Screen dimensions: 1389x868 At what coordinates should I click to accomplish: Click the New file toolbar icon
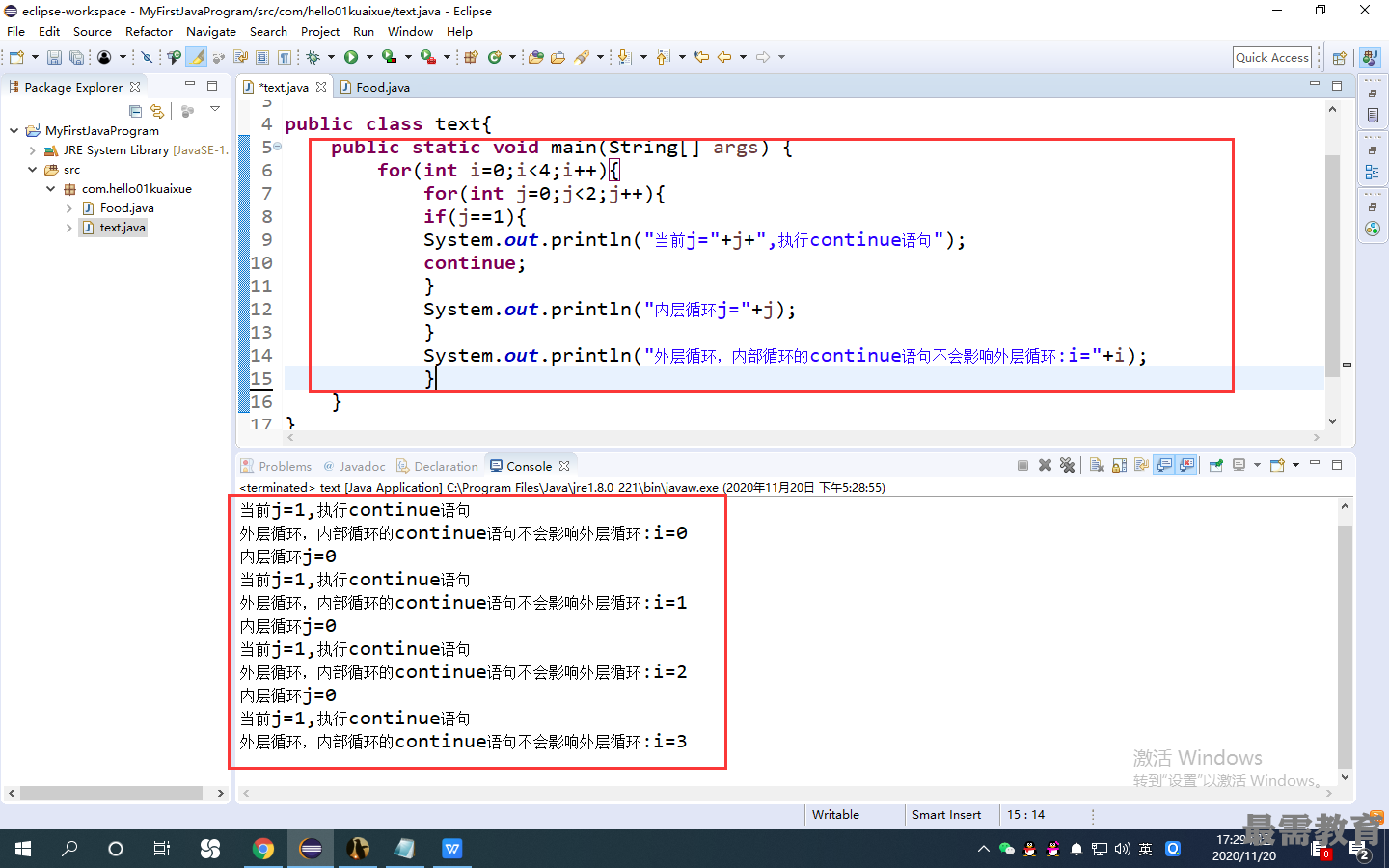pyautogui.click(x=16, y=57)
